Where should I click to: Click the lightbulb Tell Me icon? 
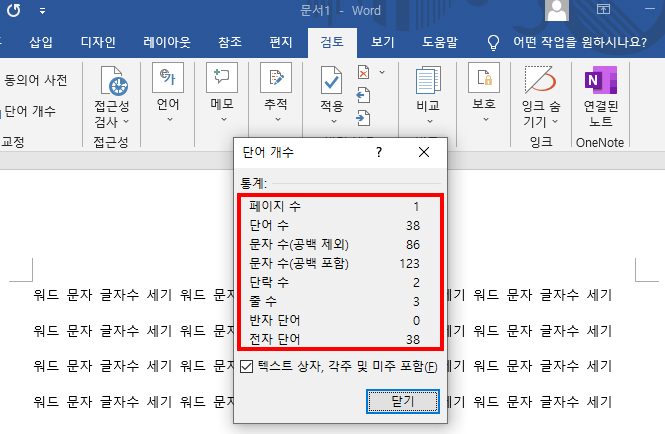493,43
